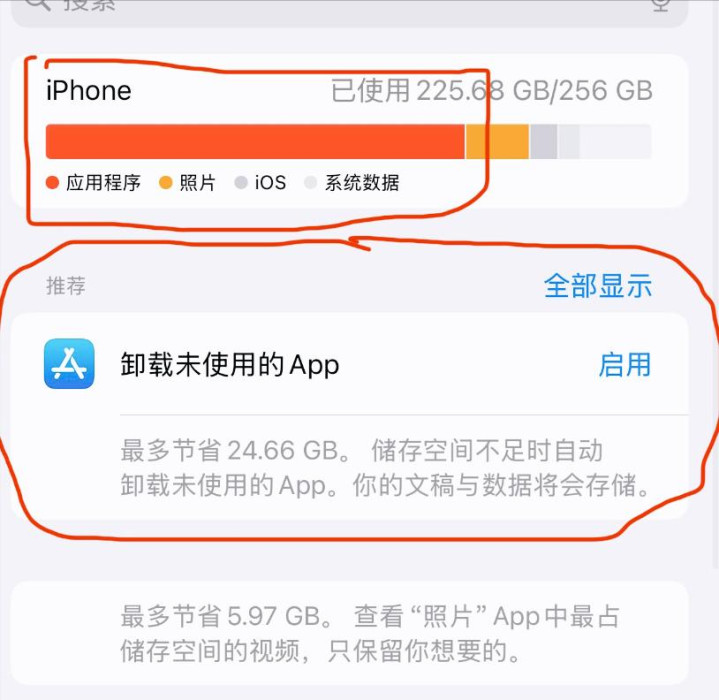
Task: Click the gray iOS segment of storage bar
Action: 543,141
